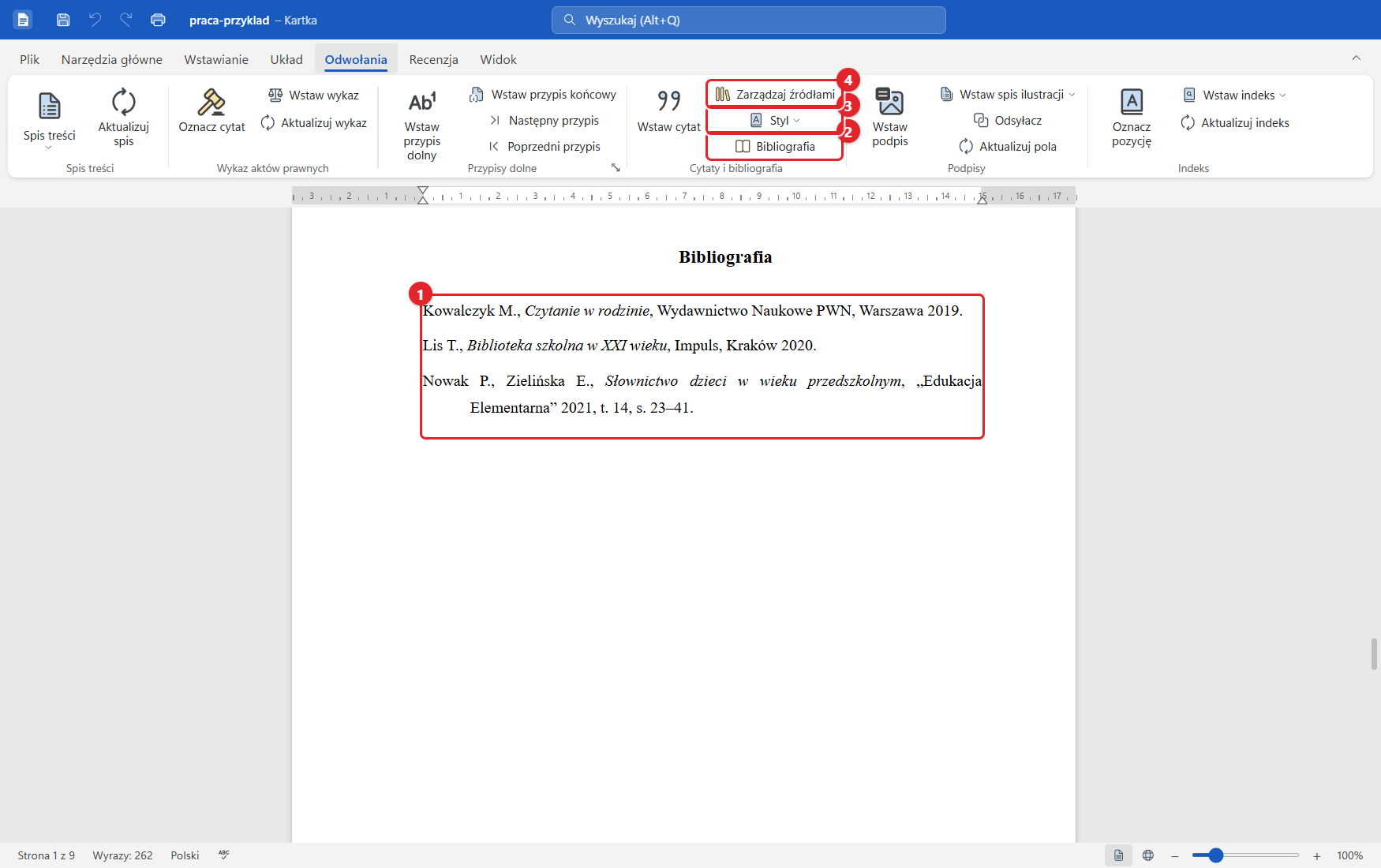Click the zoom slider handle
This screenshot has height=868, width=1381.
[1215, 855]
